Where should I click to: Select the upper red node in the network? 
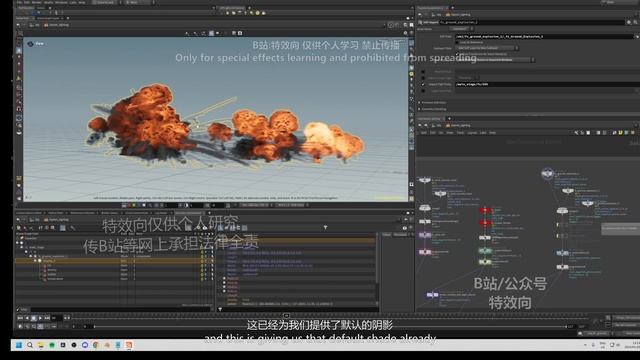pos(485,211)
